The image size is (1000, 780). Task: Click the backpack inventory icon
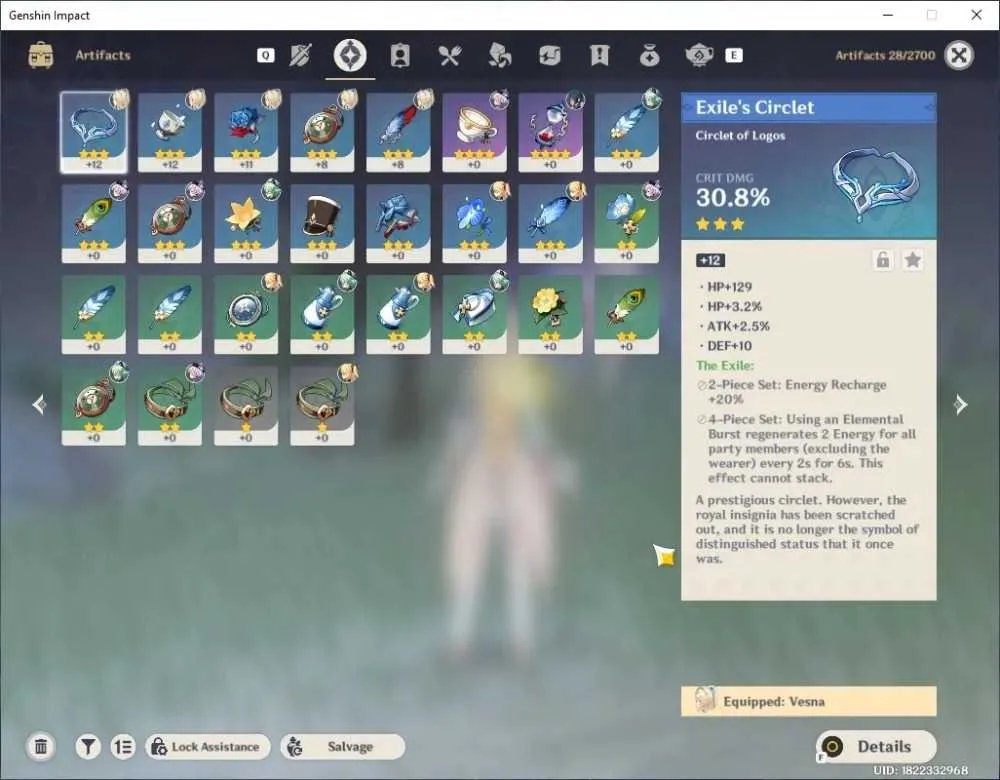pyautogui.click(x=41, y=55)
